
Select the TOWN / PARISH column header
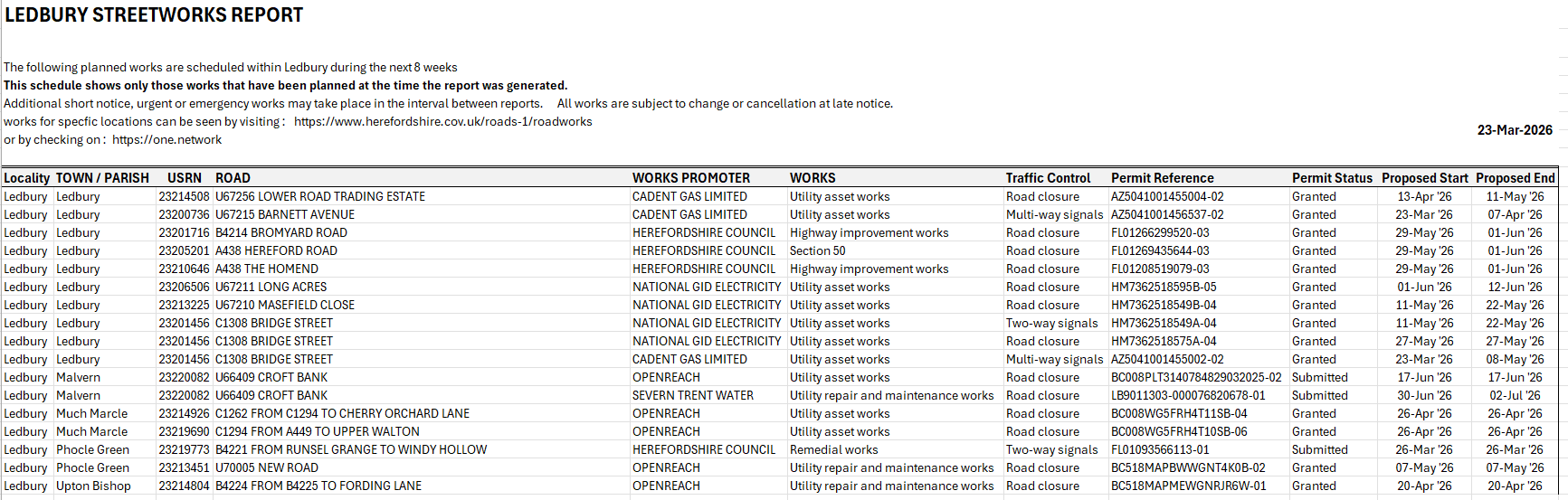pos(102,178)
